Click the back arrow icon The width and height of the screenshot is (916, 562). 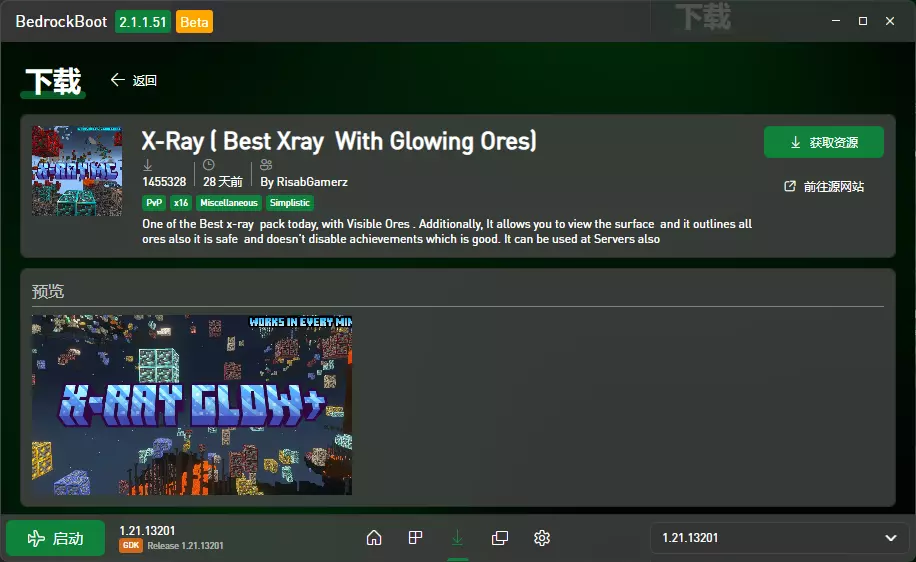117,79
